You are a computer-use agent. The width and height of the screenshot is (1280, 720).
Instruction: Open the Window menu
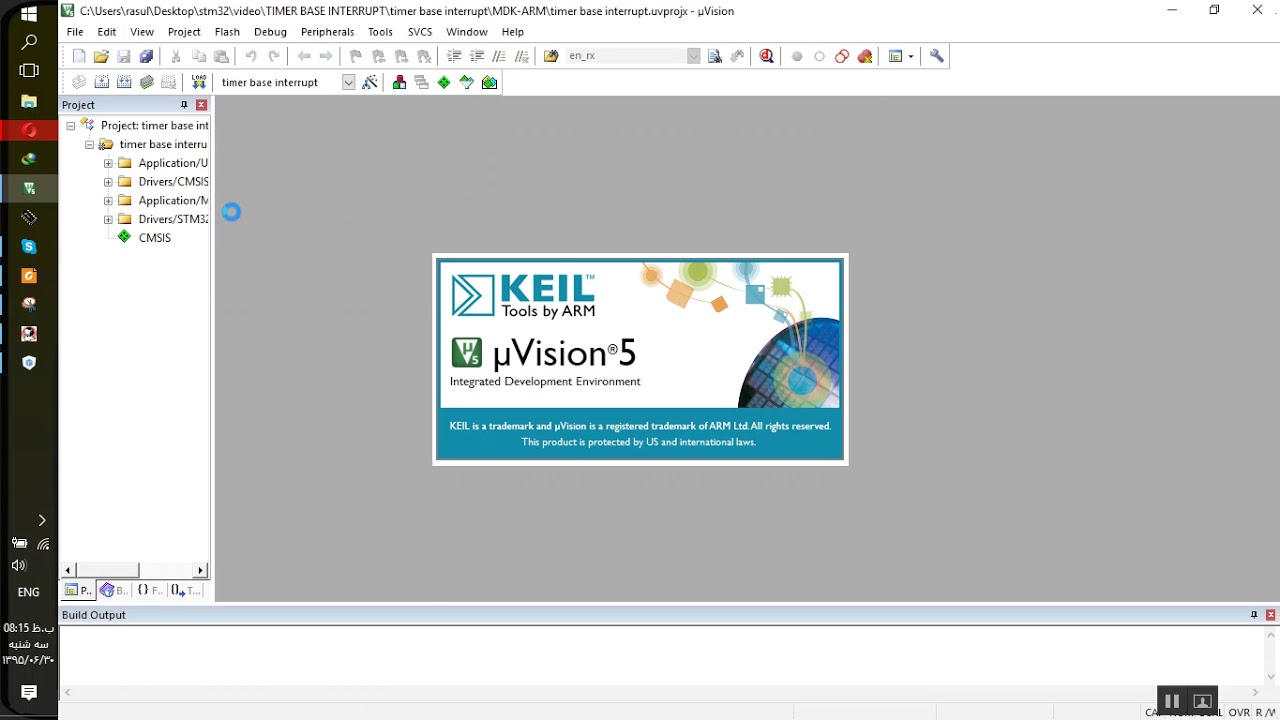pyautogui.click(x=467, y=32)
